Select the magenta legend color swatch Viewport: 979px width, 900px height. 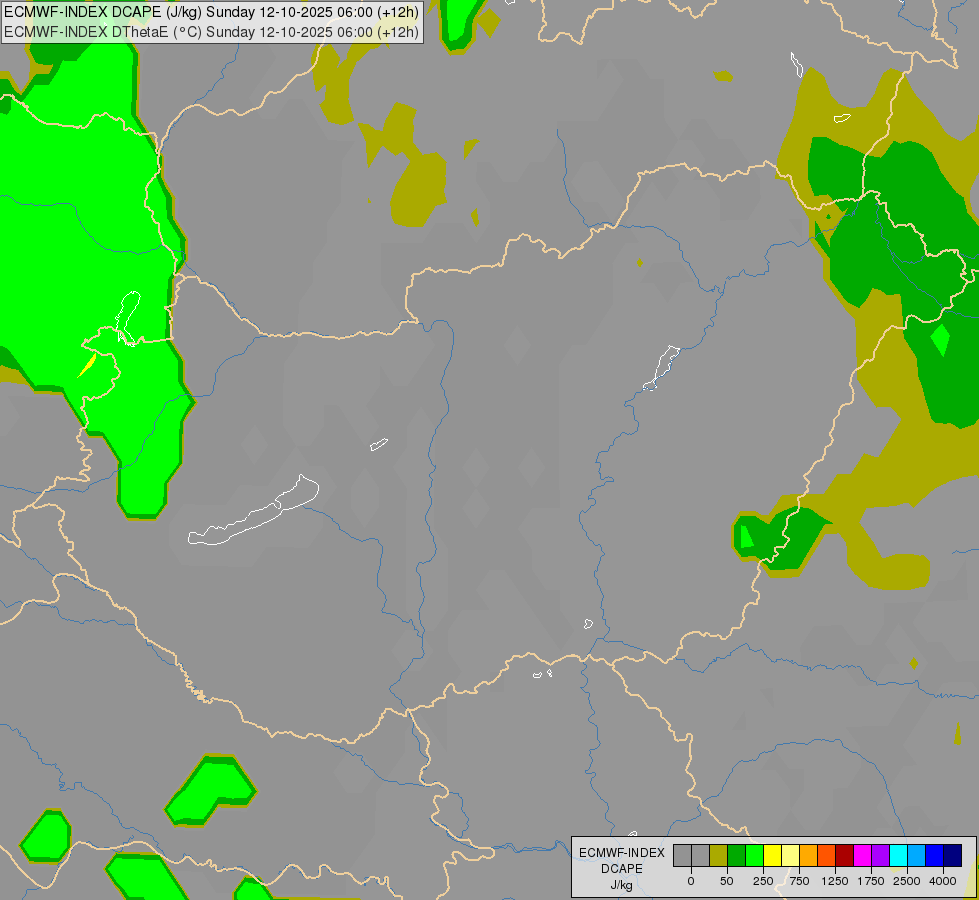coord(862,855)
